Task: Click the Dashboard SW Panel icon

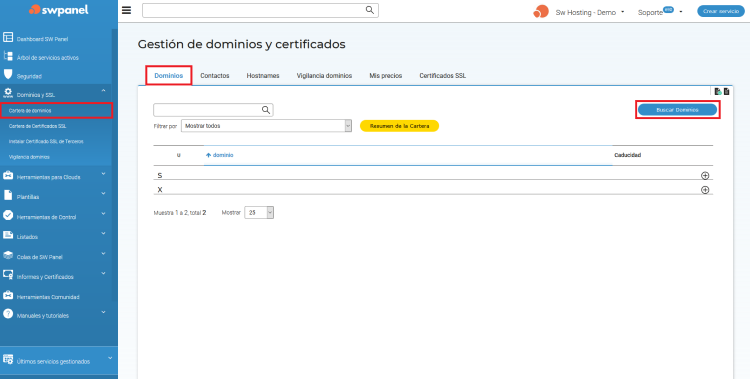Action: (x=8, y=37)
